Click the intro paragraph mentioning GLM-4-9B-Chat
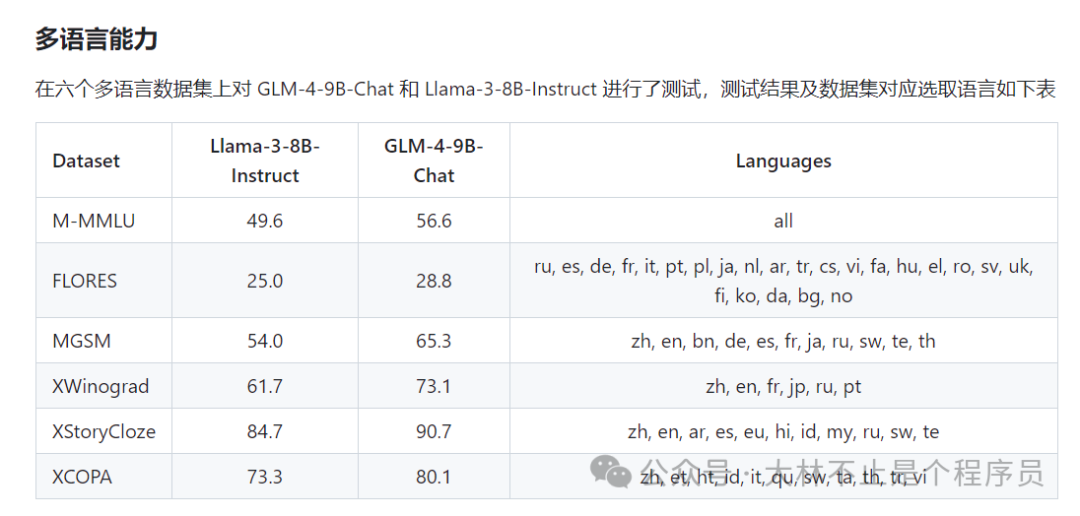1080x516 pixels. point(545,89)
